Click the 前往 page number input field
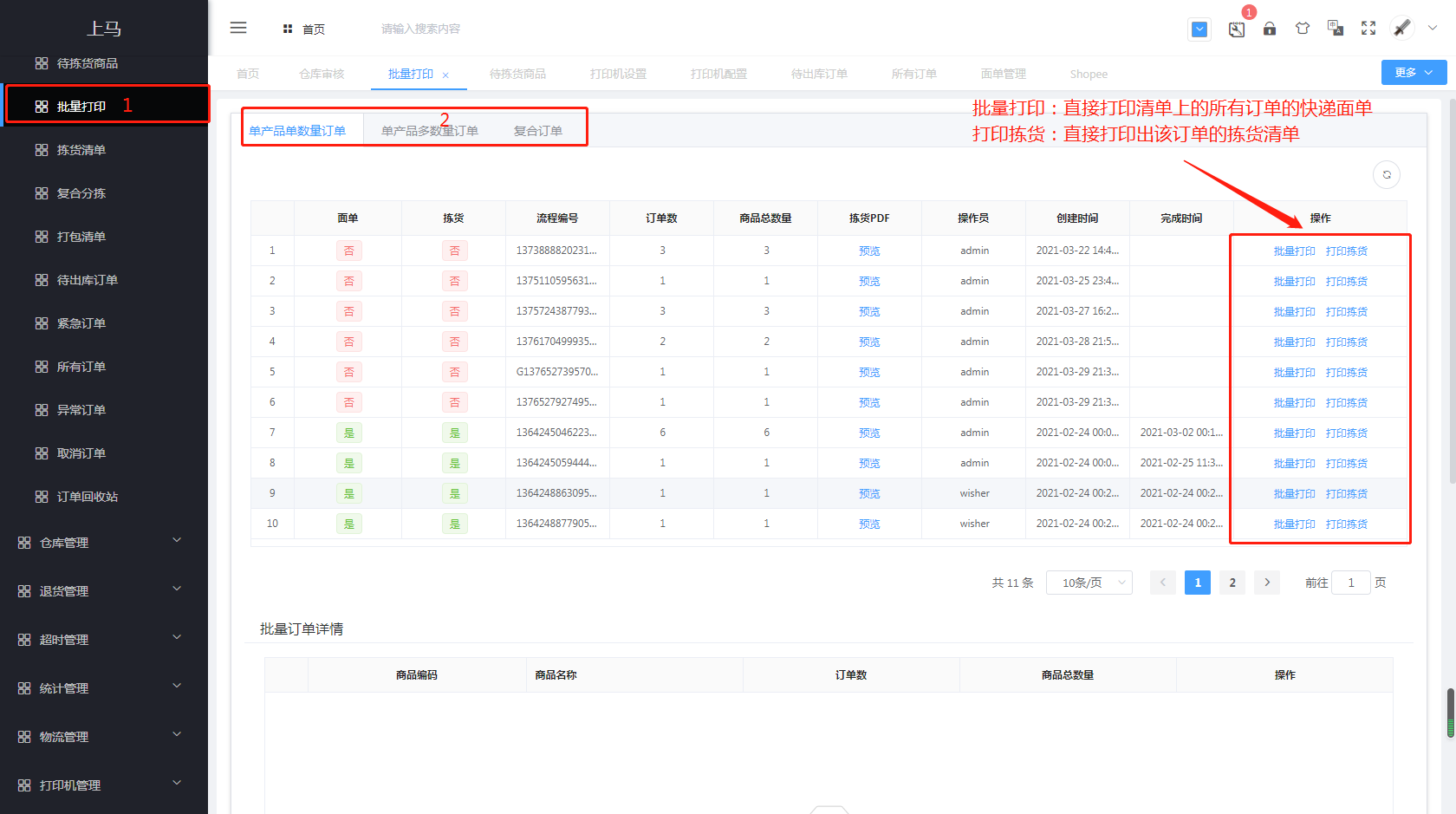 tap(1351, 583)
